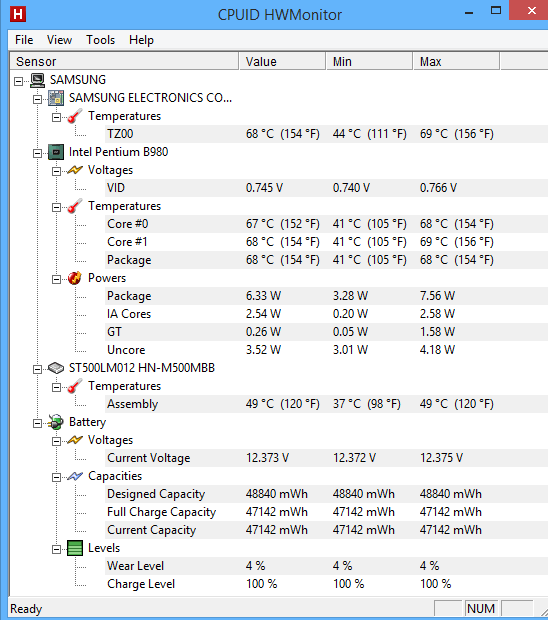548x620 pixels.
Task: Collapse the Levels node
Action: point(57,549)
